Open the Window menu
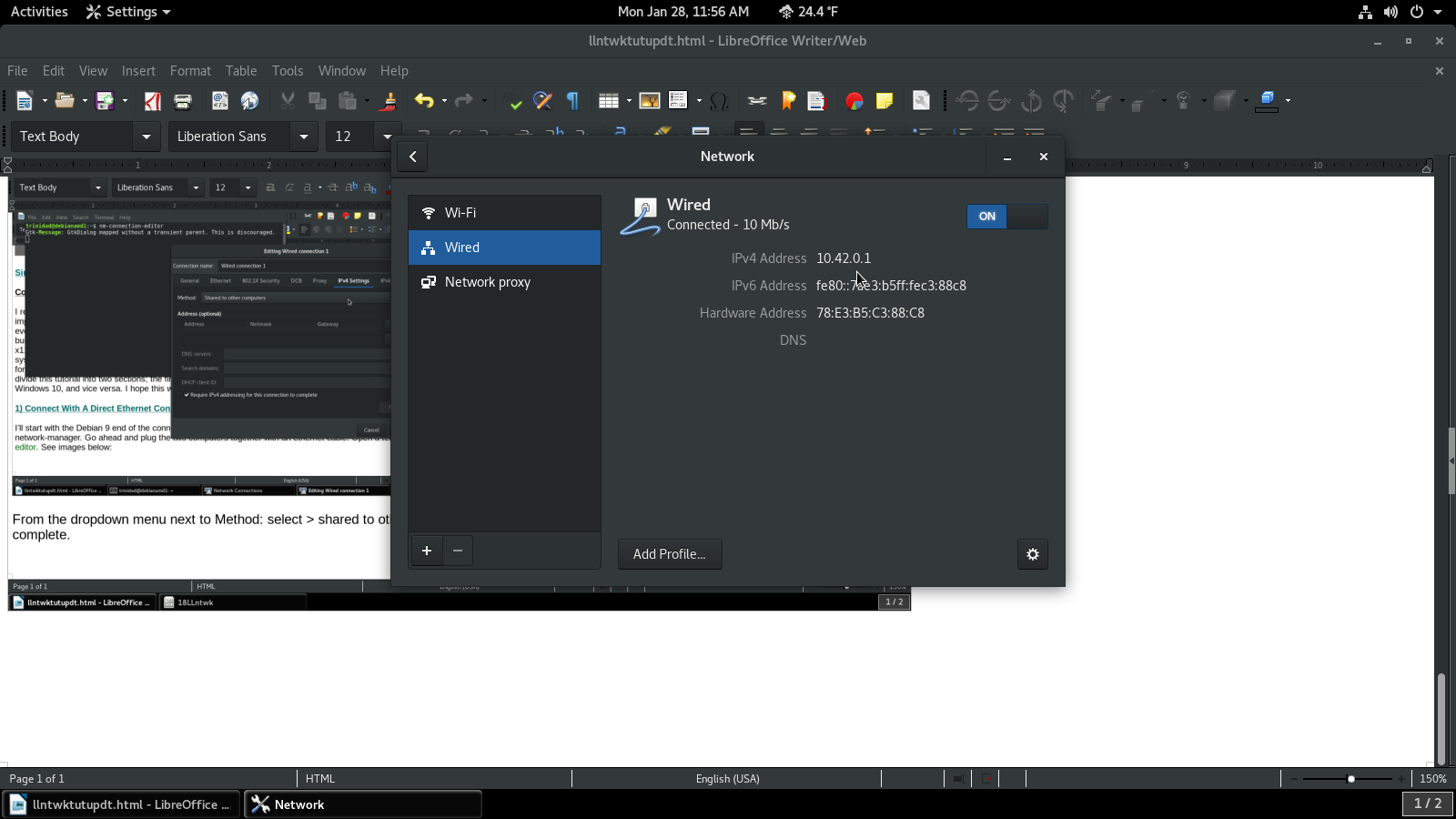Viewport: 1456px width, 819px height. 342,71
